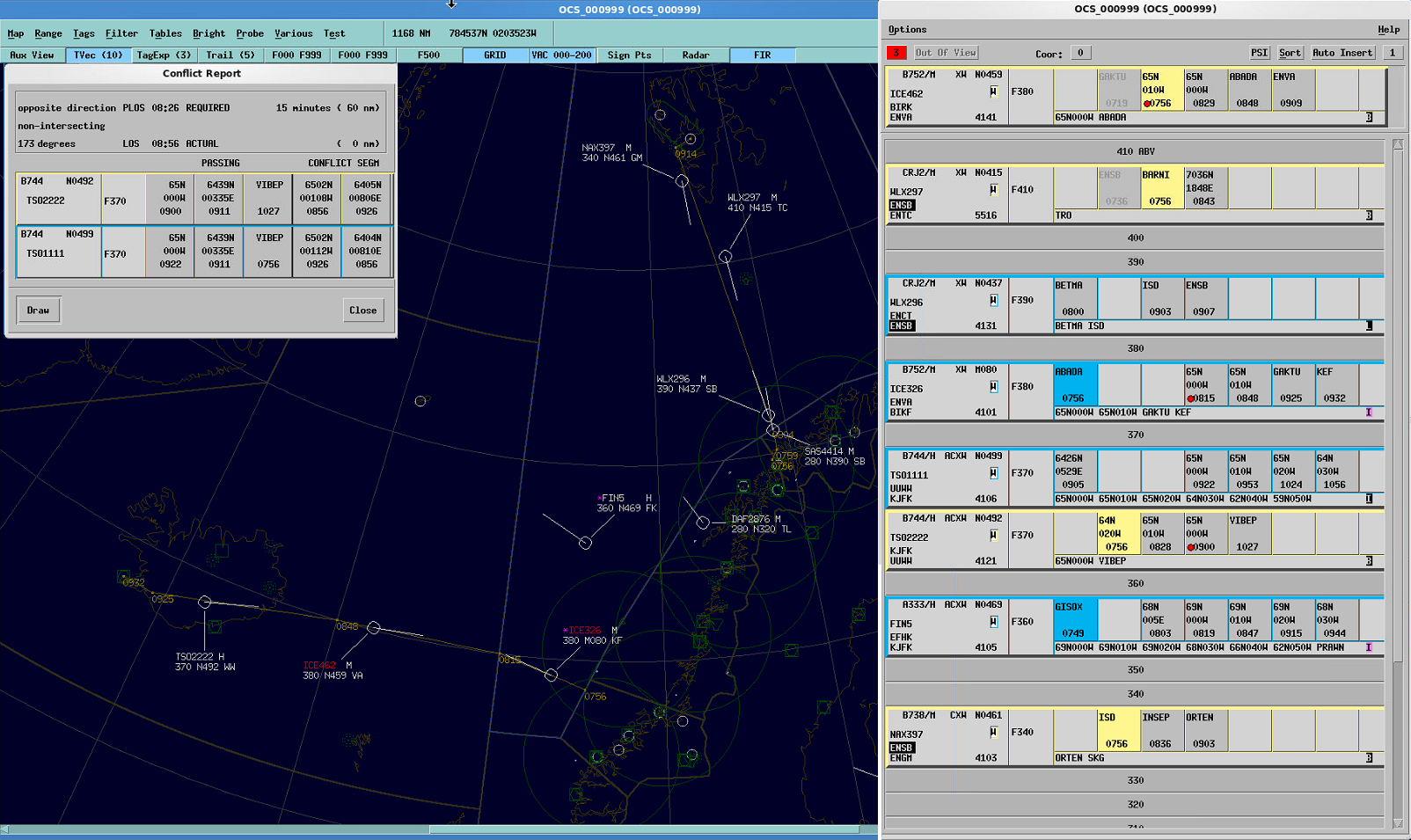Click the magenta I marker on FIN5 strip
The image size is (1411, 840).
[x=1369, y=647]
